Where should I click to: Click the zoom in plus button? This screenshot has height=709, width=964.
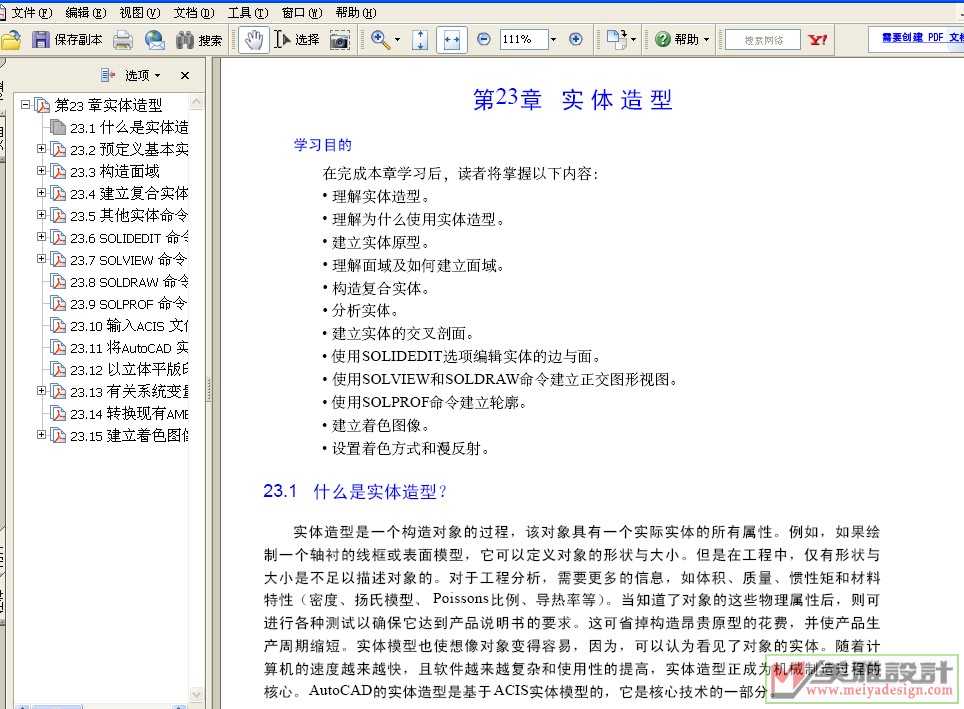575,40
